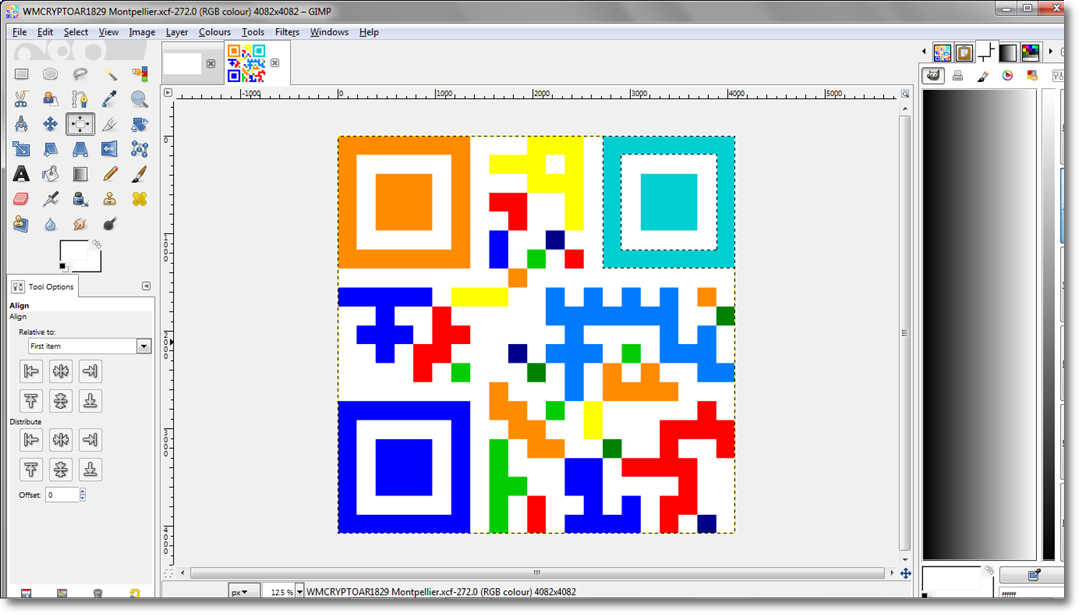Select the Clone stamp tool
The image size is (1080, 615).
click(x=110, y=199)
